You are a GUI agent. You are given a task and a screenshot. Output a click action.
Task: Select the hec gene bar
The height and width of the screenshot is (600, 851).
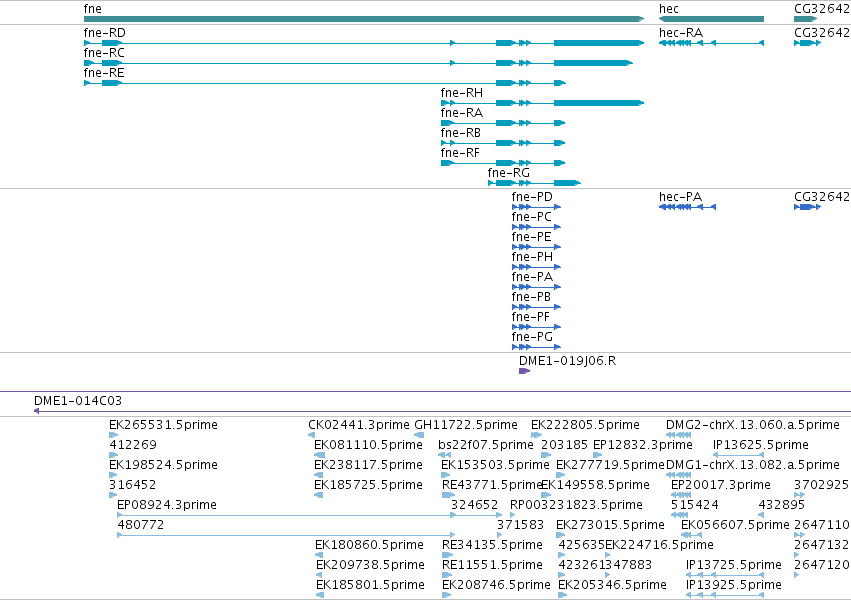(x=711, y=19)
